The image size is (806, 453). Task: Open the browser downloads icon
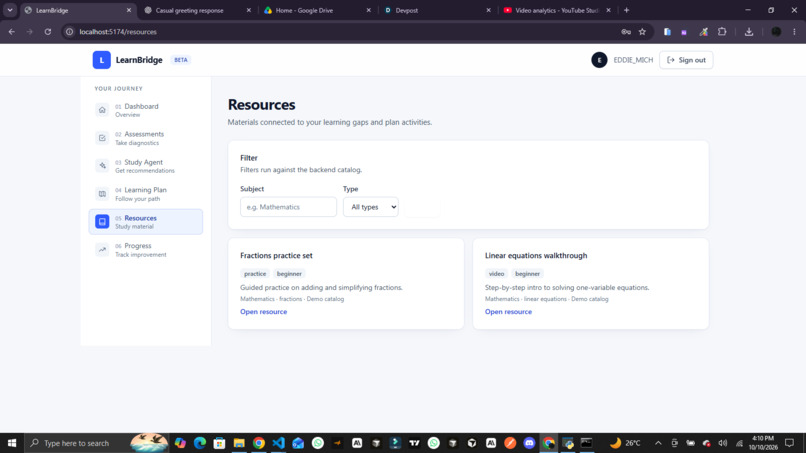pyautogui.click(x=749, y=31)
